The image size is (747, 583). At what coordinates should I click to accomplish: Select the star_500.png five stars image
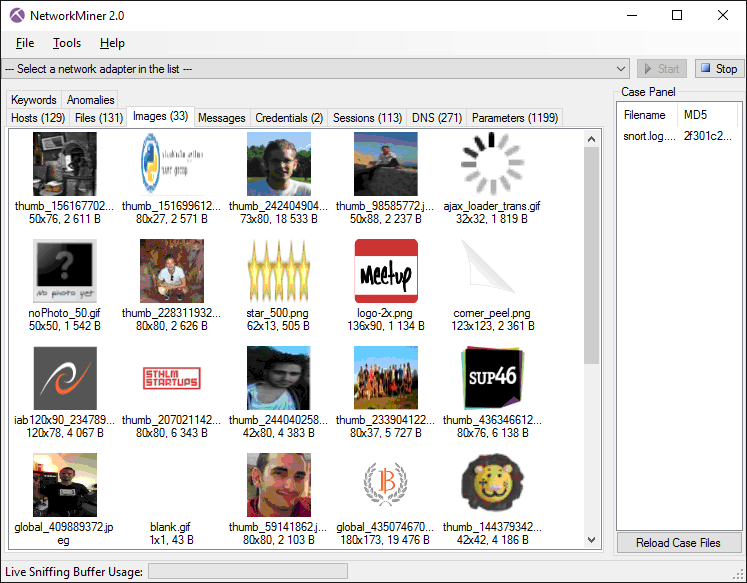coord(279,271)
